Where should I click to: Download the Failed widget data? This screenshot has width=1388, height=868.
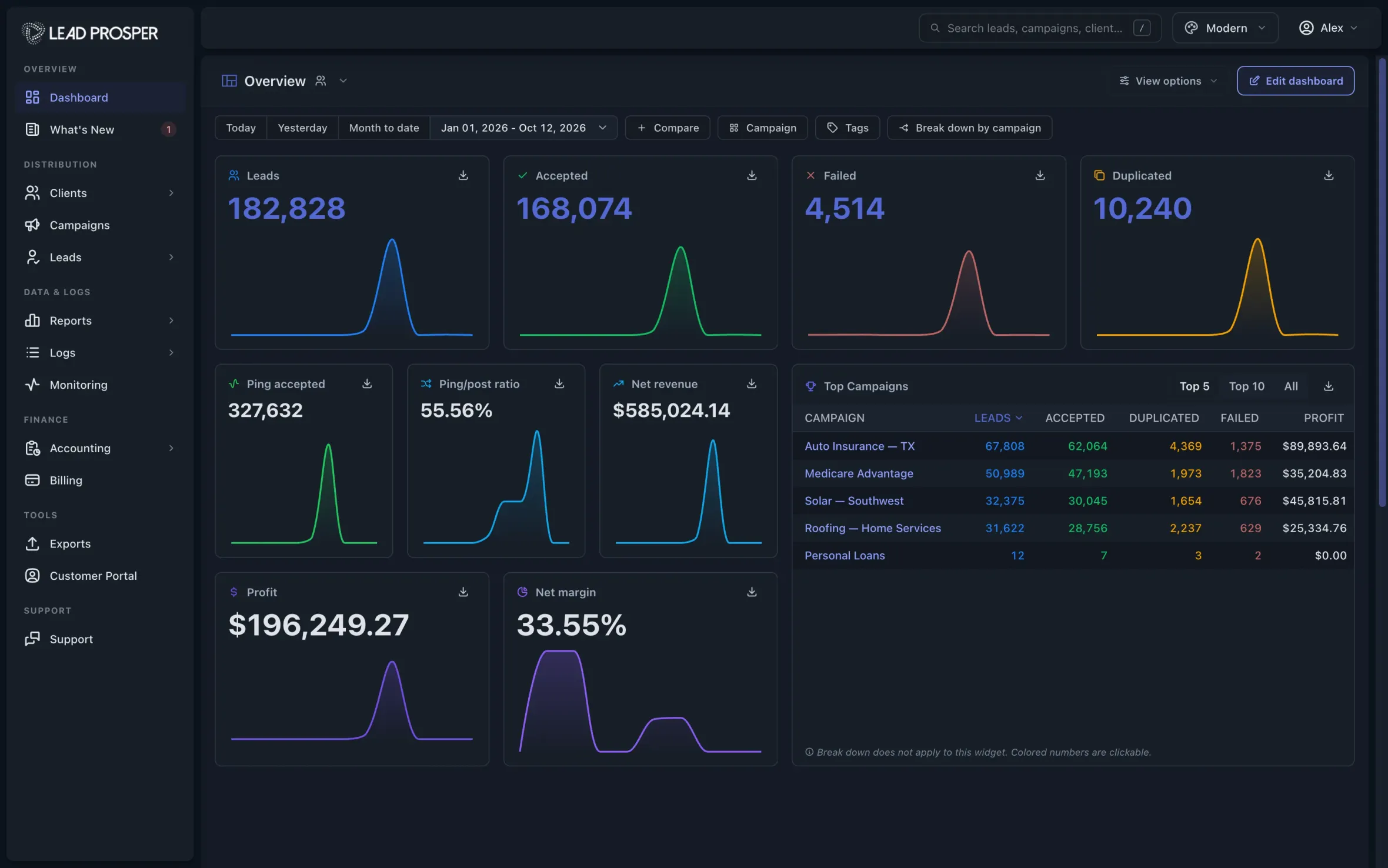(x=1040, y=175)
